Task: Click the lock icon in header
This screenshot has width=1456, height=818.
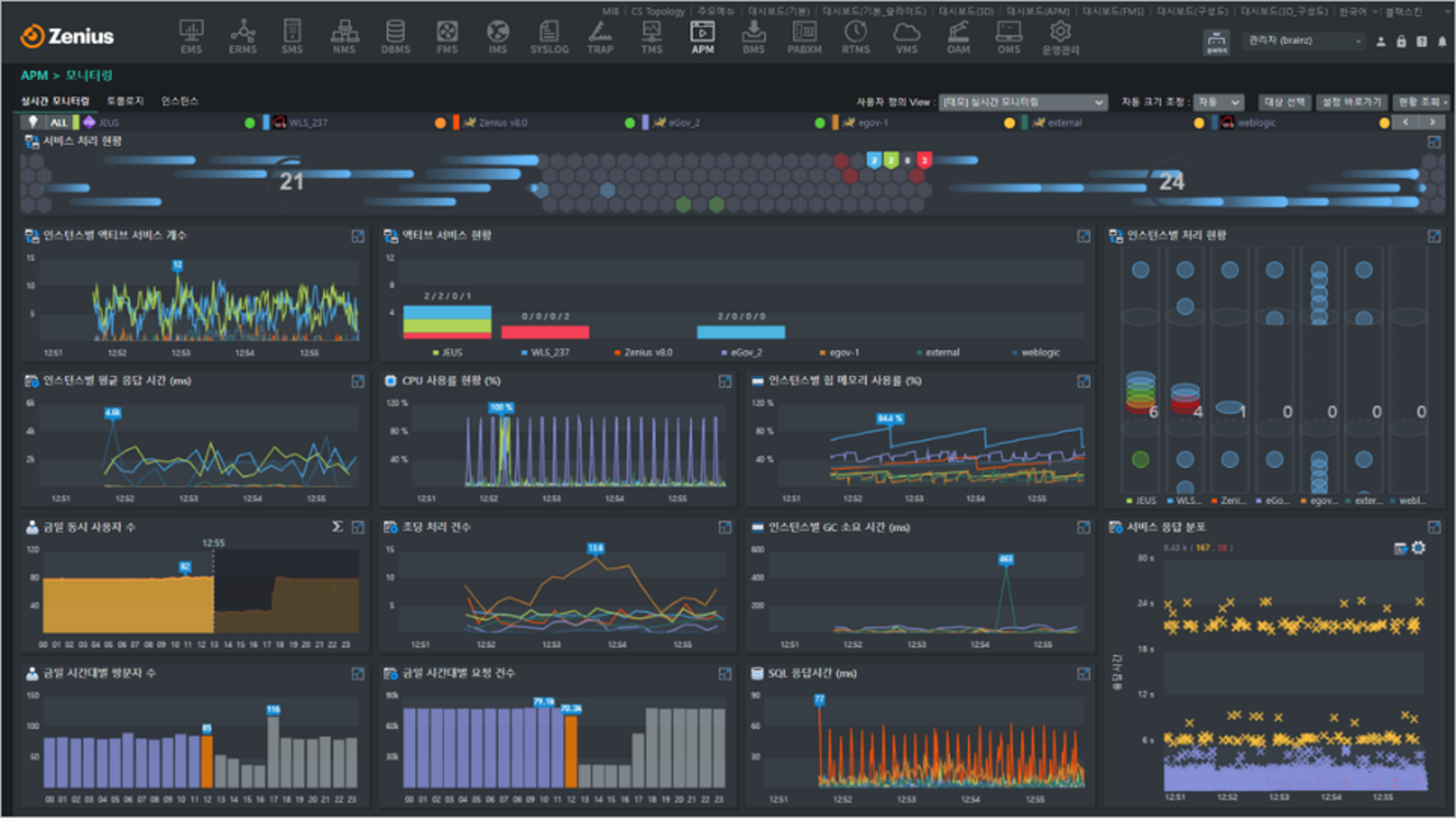Action: [x=1401, y=41]
